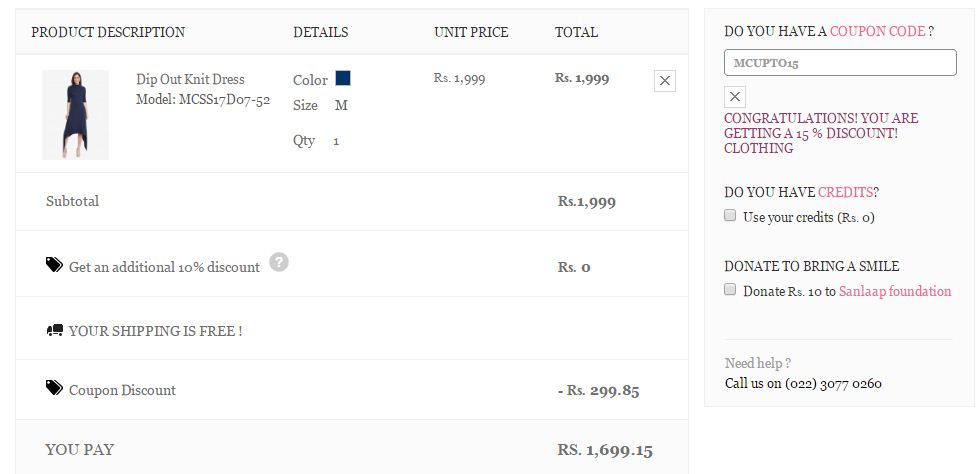Click the tag icon beside additional discount

(54, 265)
